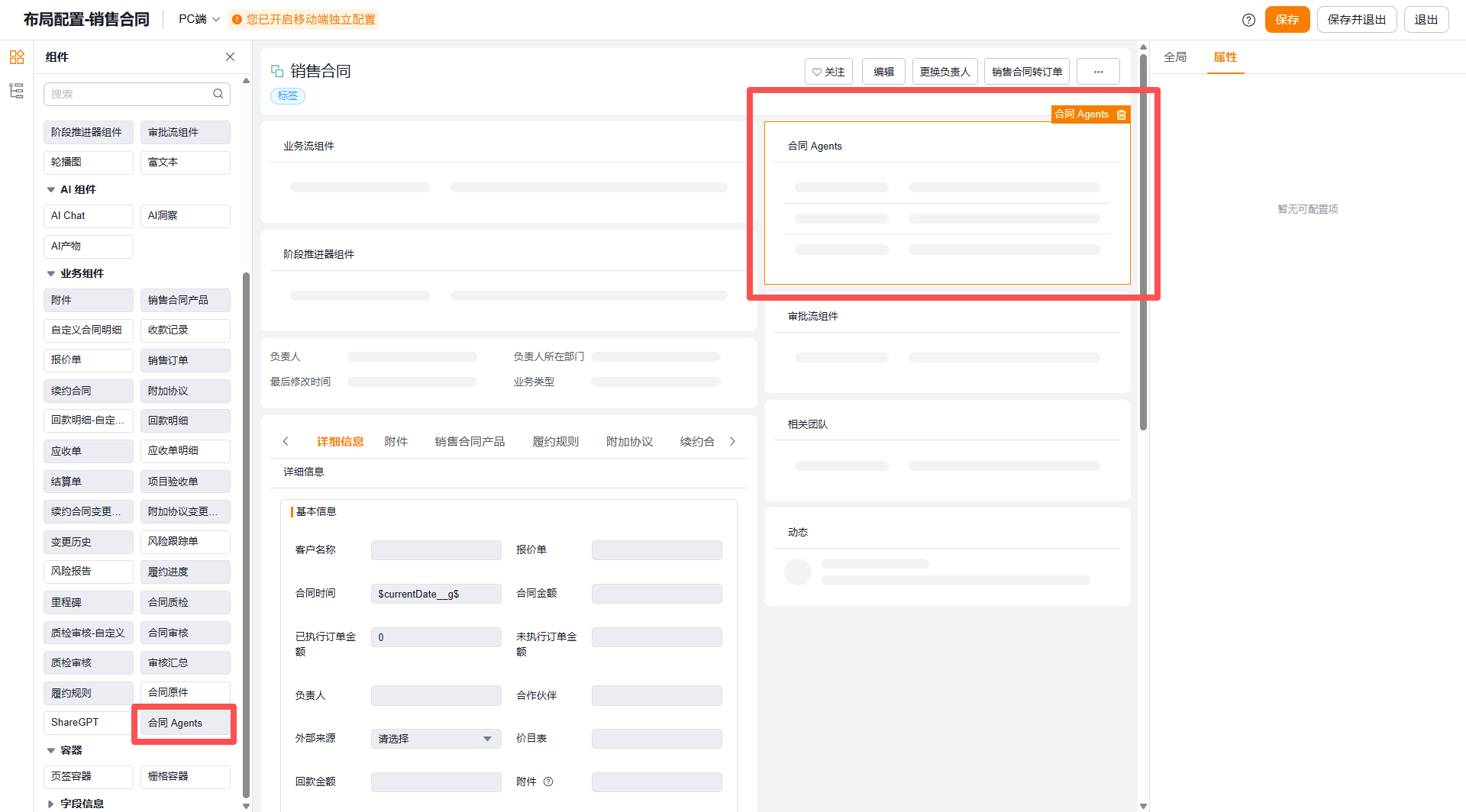
Task: Open the components grid icon in sidebar
Action: (17, 57)
